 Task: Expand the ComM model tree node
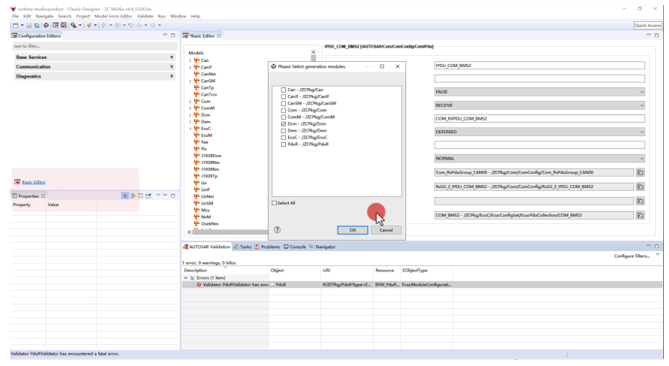(190, 108)
